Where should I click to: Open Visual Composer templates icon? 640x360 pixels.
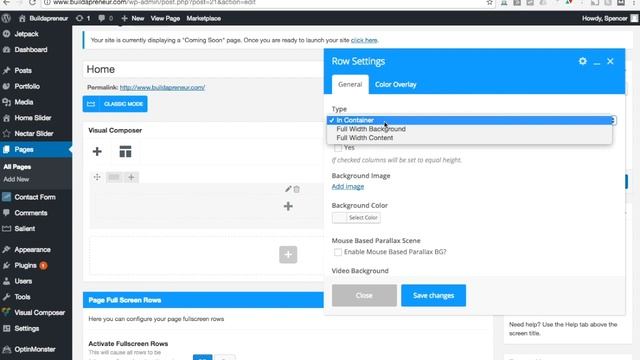(x=125, y=152)
